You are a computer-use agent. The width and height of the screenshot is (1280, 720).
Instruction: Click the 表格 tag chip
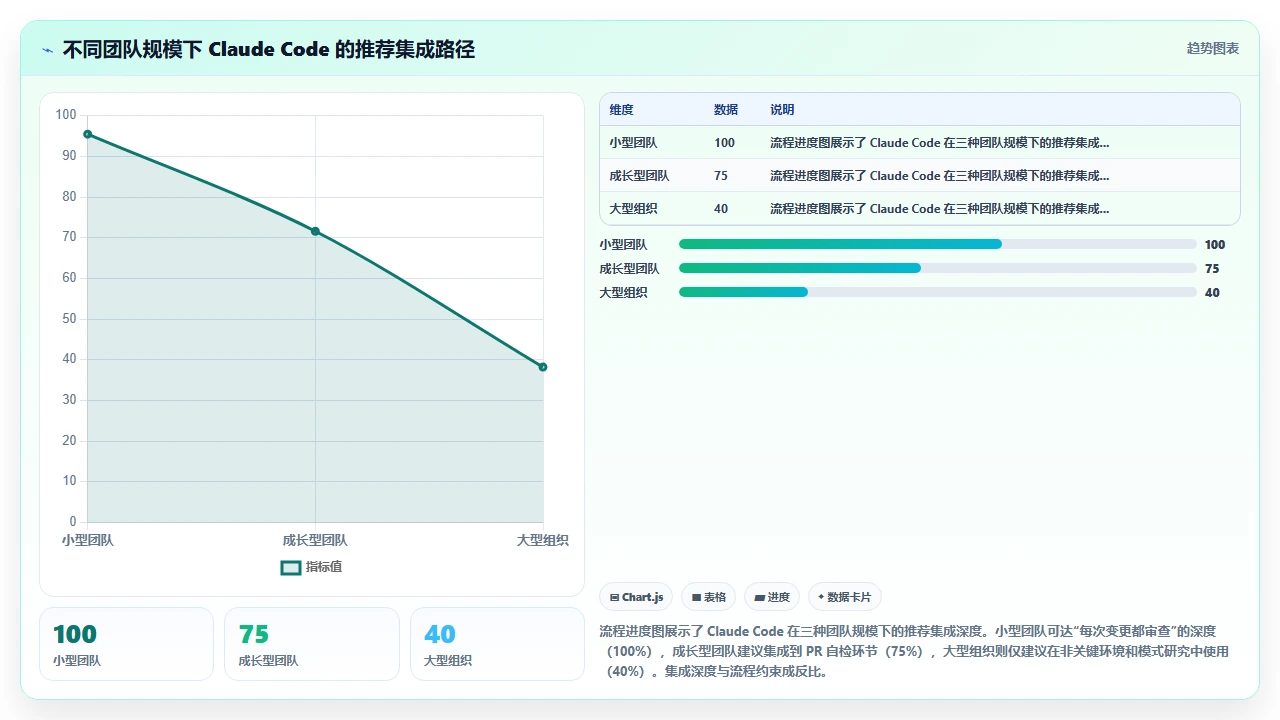pyautogui.click(x=708, y=597)
